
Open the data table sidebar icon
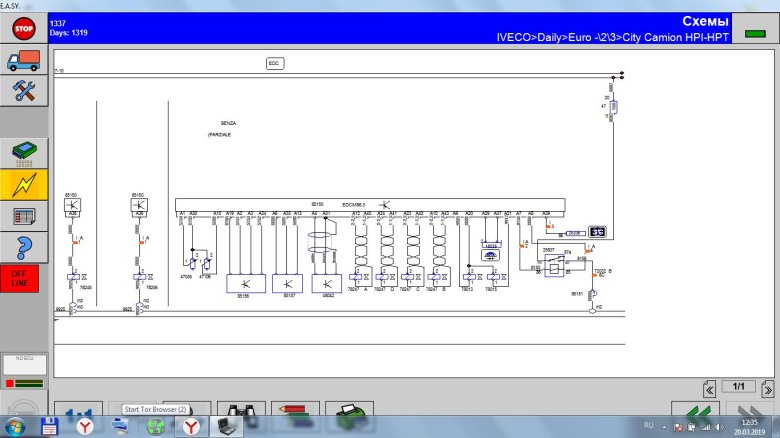click(24, 215)
